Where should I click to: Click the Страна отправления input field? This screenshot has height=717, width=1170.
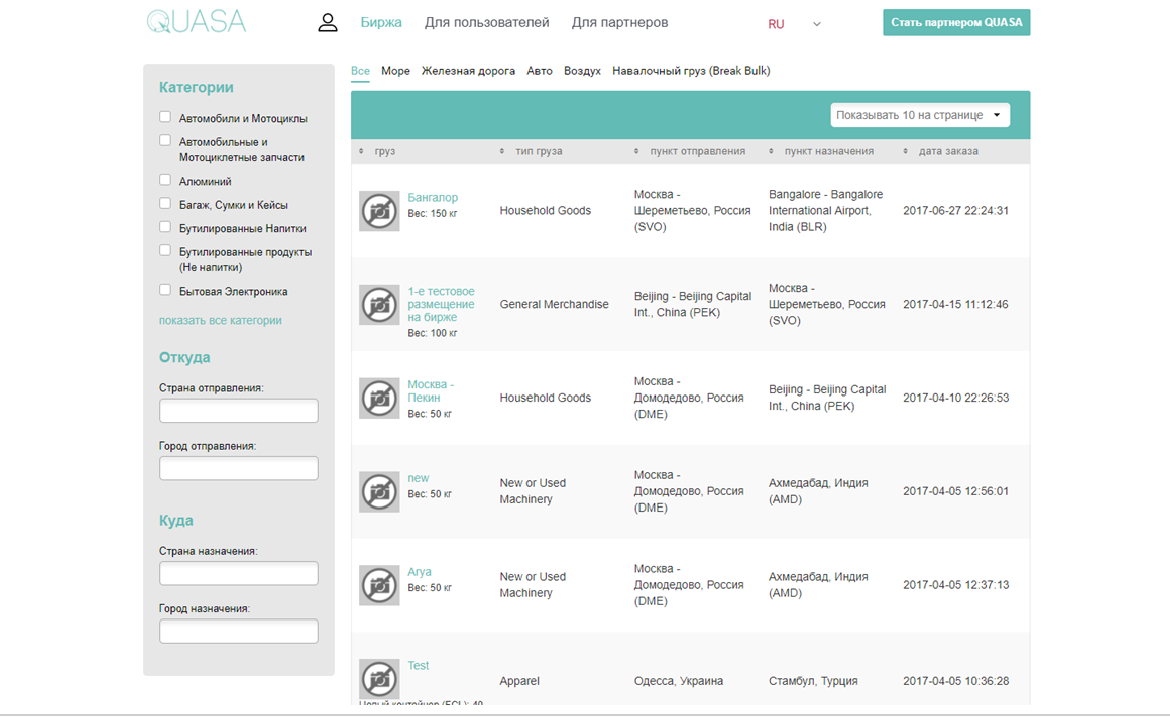coord(238,411)
